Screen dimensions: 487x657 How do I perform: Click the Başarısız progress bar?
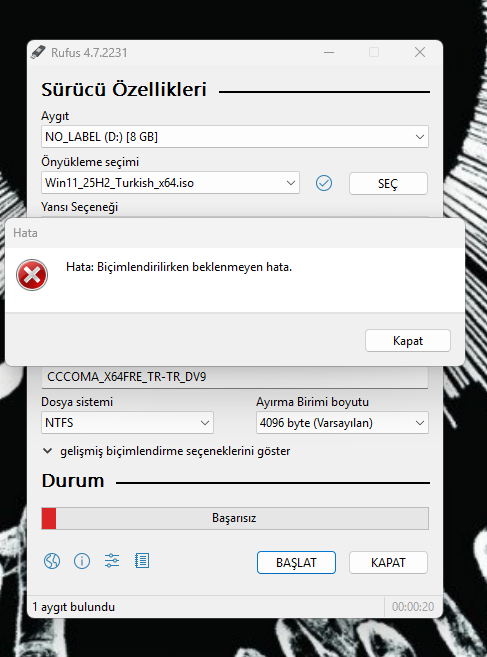click(235, 518)
